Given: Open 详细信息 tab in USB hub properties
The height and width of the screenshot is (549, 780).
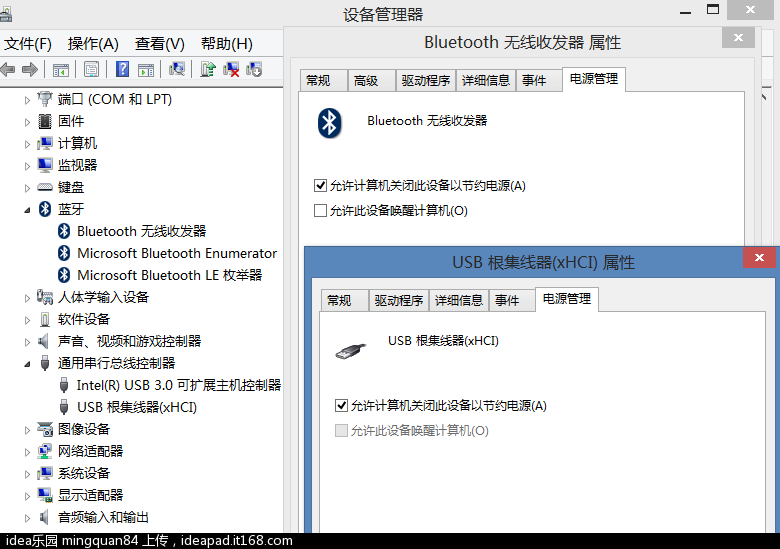Looking at the screenshot, I should pos(459,300).
